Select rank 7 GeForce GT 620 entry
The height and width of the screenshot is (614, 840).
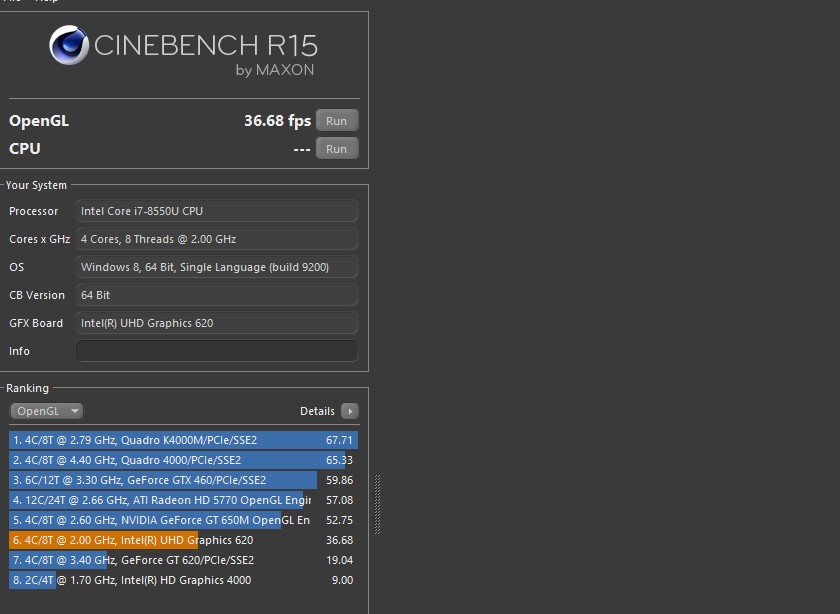click(183, 560)
